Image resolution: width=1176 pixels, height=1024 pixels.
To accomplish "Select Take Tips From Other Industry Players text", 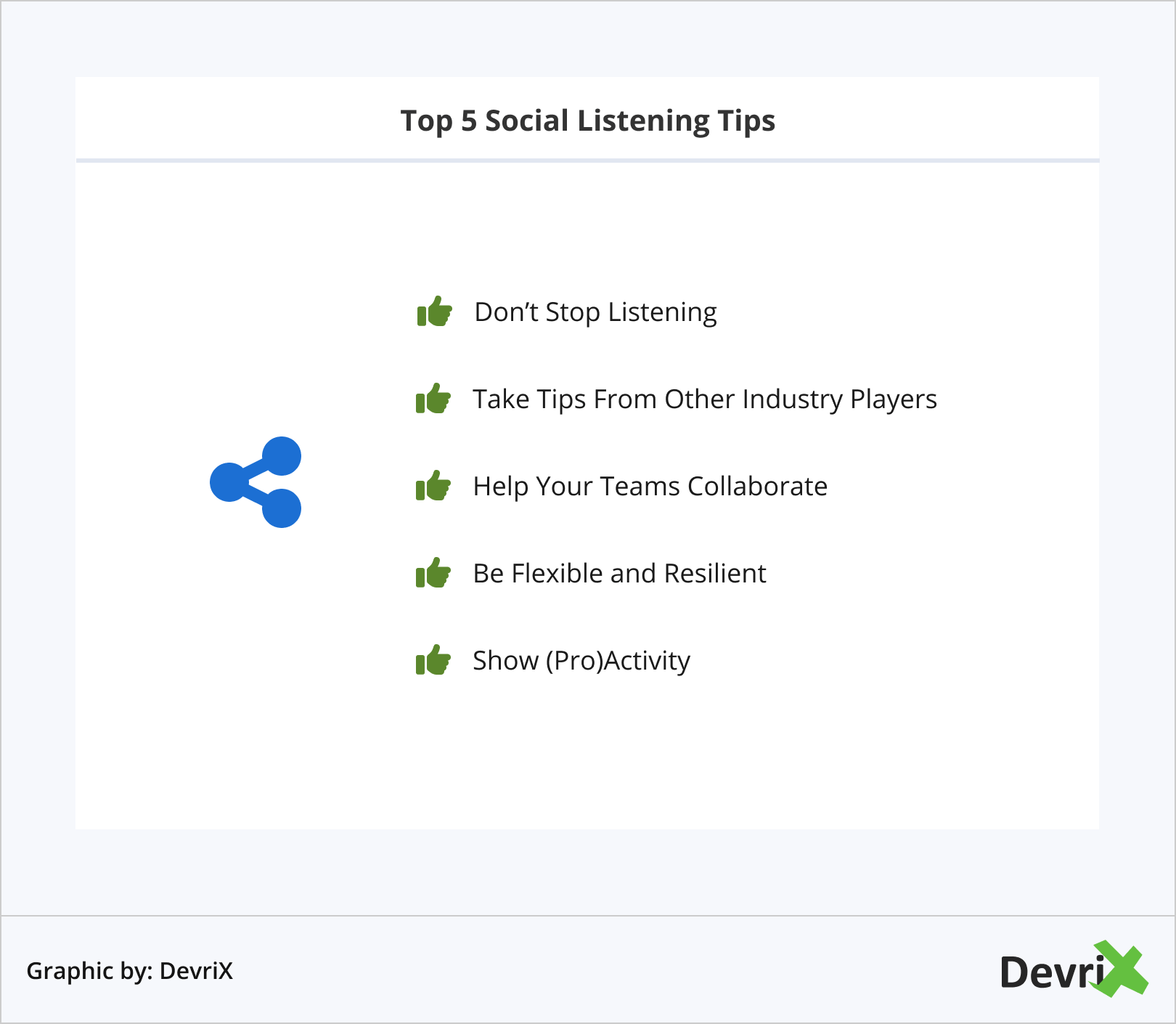I will click(x=704, y=399).
